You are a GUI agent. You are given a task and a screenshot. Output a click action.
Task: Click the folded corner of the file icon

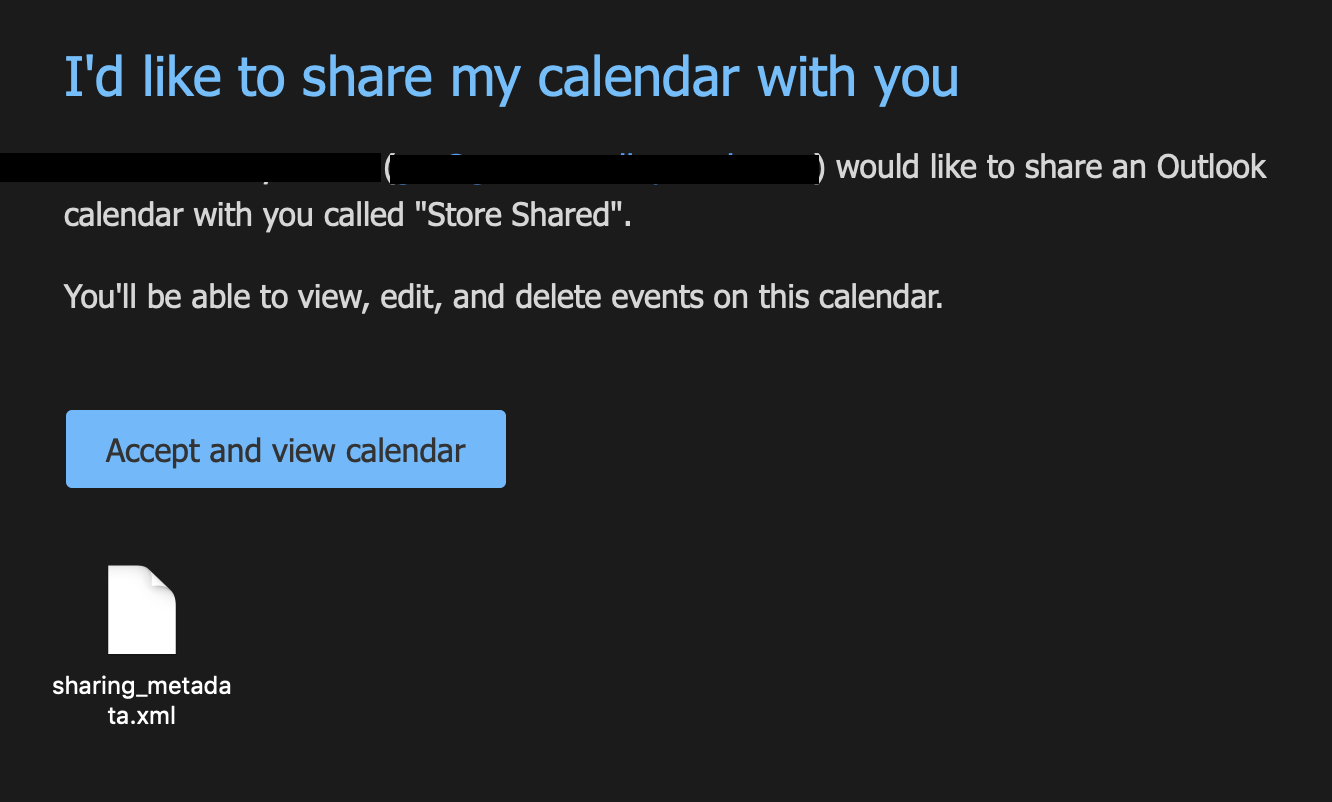point(163,579)
